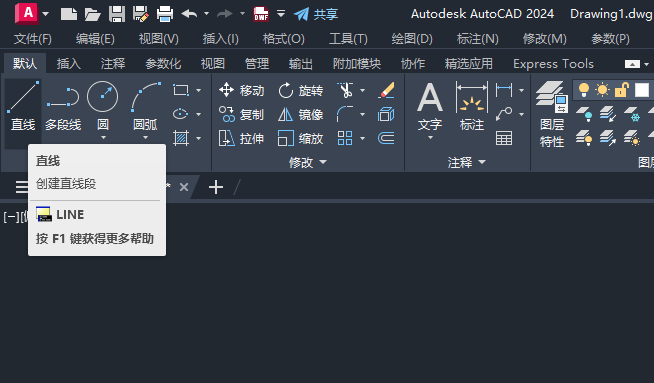Create a new drawing from the quick access toolbar
The width and height of the screenshot is (654, 383).
pyautogui.click(x=69, y=14)
